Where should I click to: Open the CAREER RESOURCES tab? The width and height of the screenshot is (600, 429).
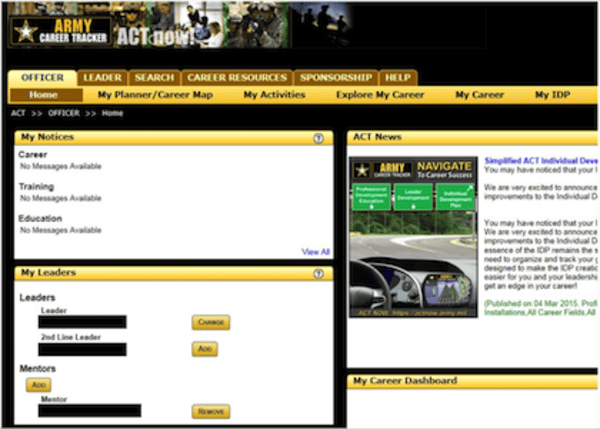coord(237,78)
